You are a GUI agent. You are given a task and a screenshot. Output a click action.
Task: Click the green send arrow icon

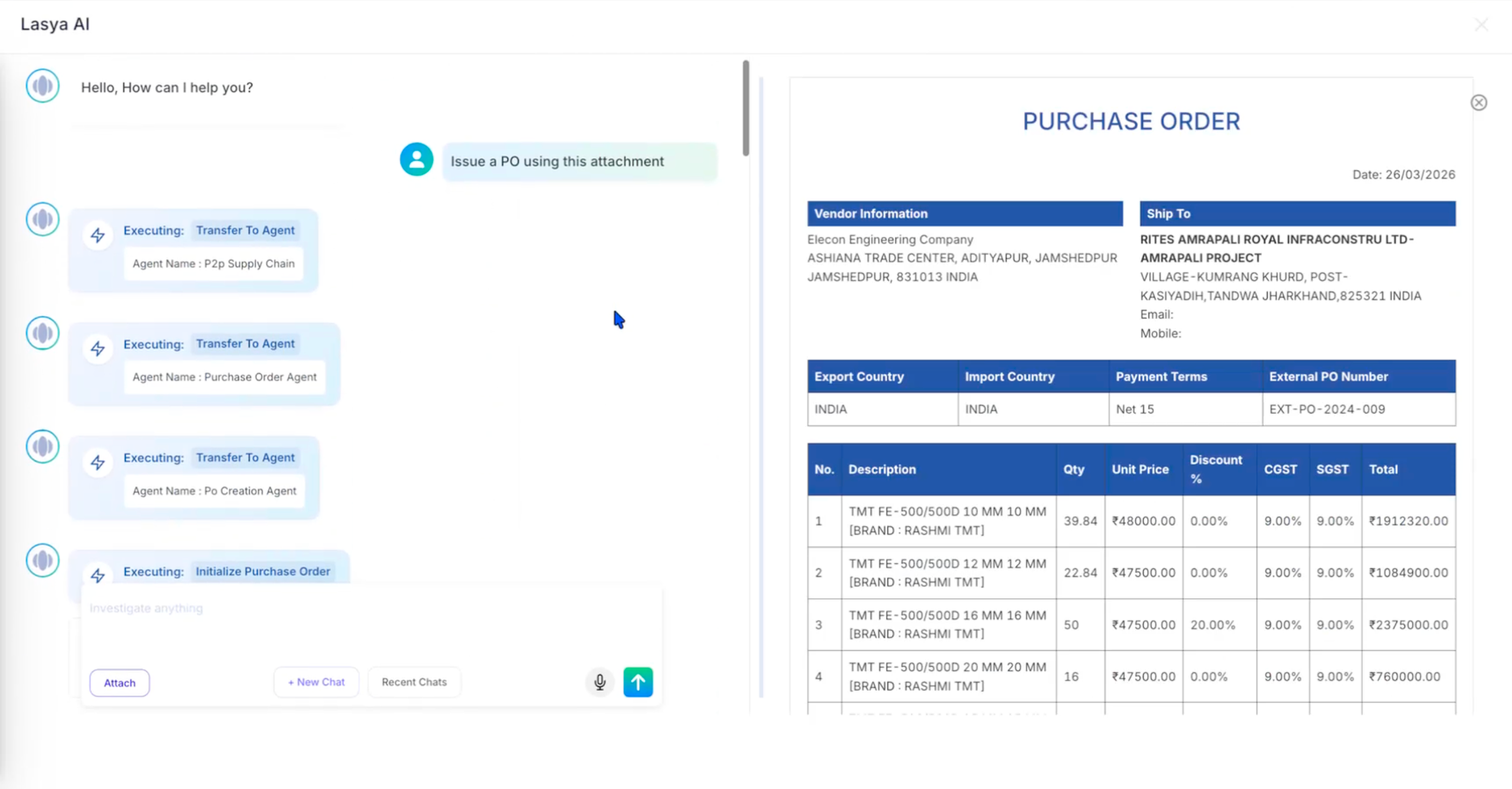(638, 681)
